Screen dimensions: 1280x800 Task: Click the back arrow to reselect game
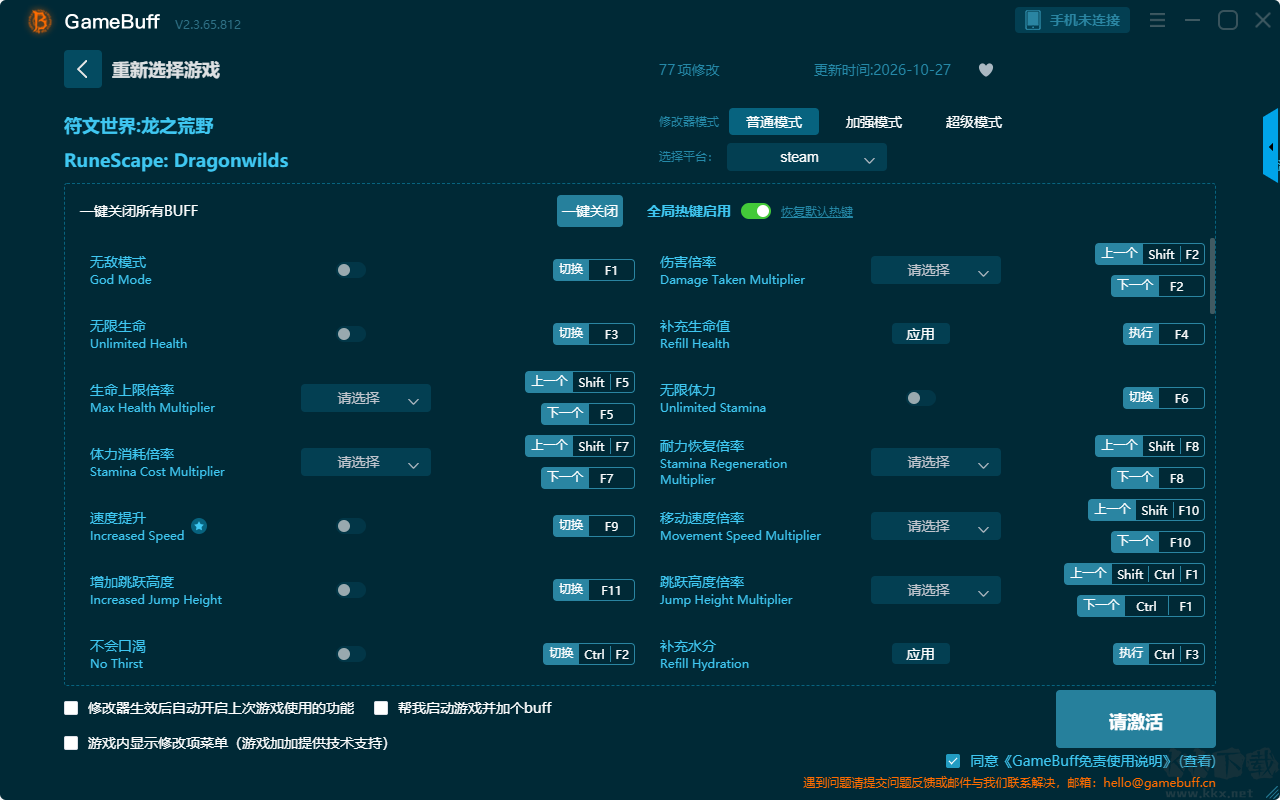tap(83, 69)
